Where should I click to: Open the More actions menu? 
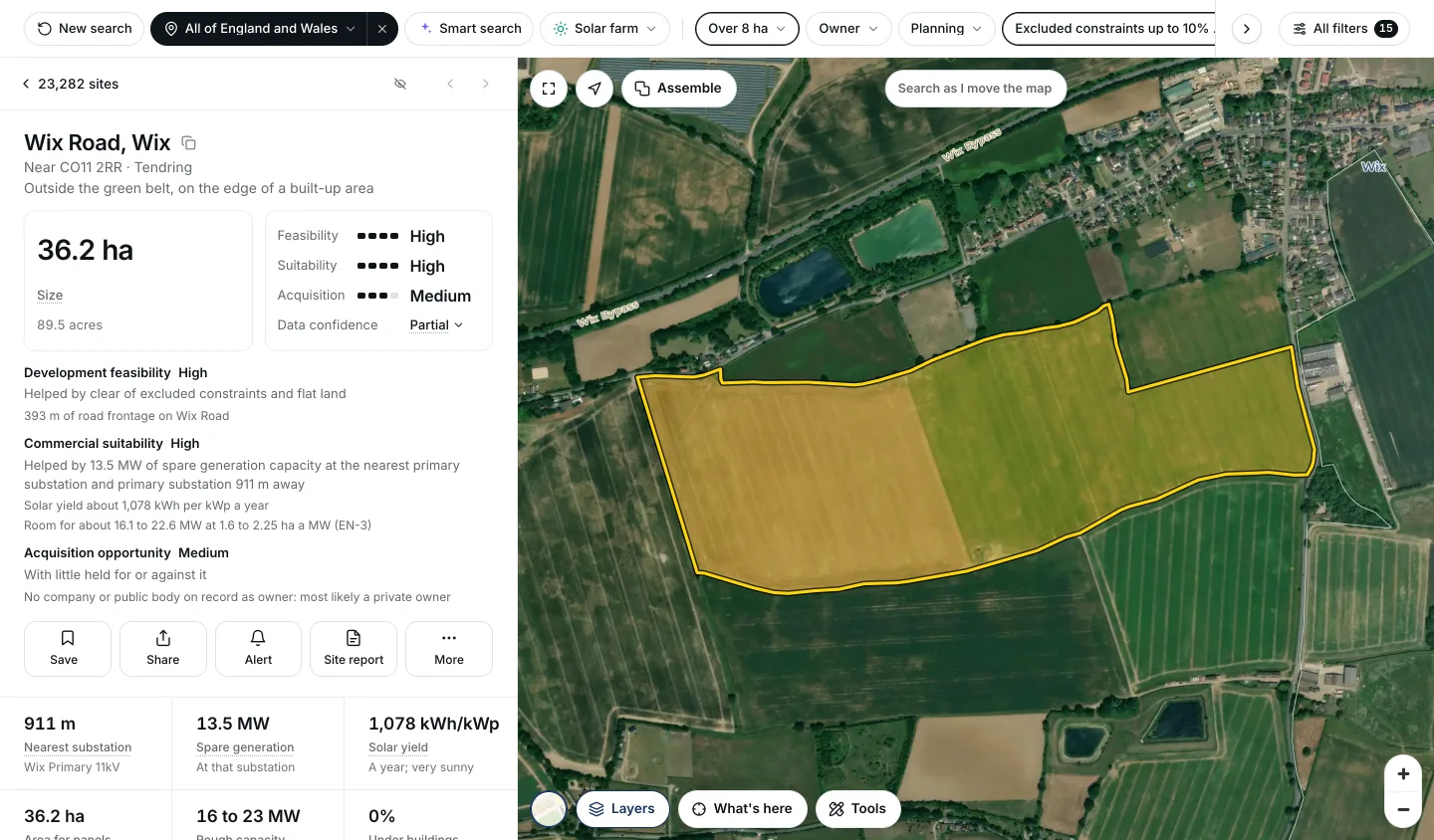[x=449, y=649]
